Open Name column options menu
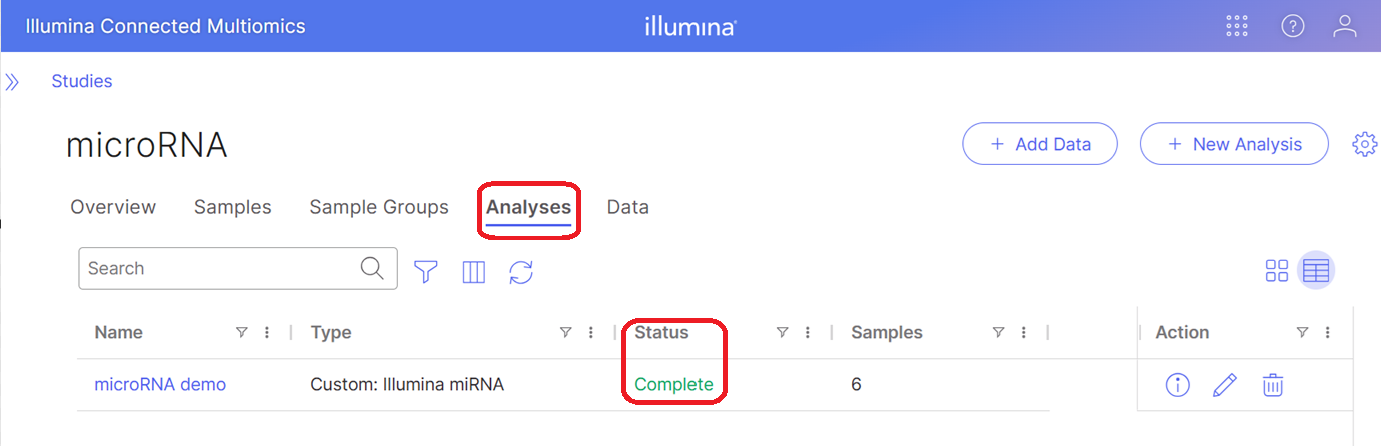 pyautogui.click(x=267, y=332)
